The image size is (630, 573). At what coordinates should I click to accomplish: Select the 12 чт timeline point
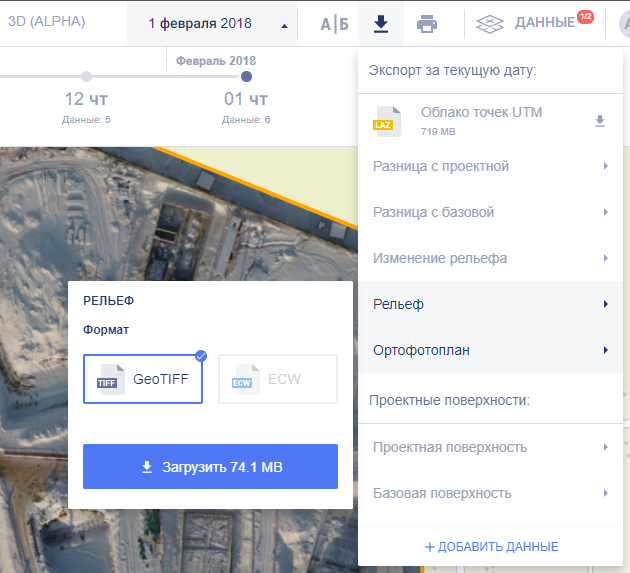click(86, 77)
